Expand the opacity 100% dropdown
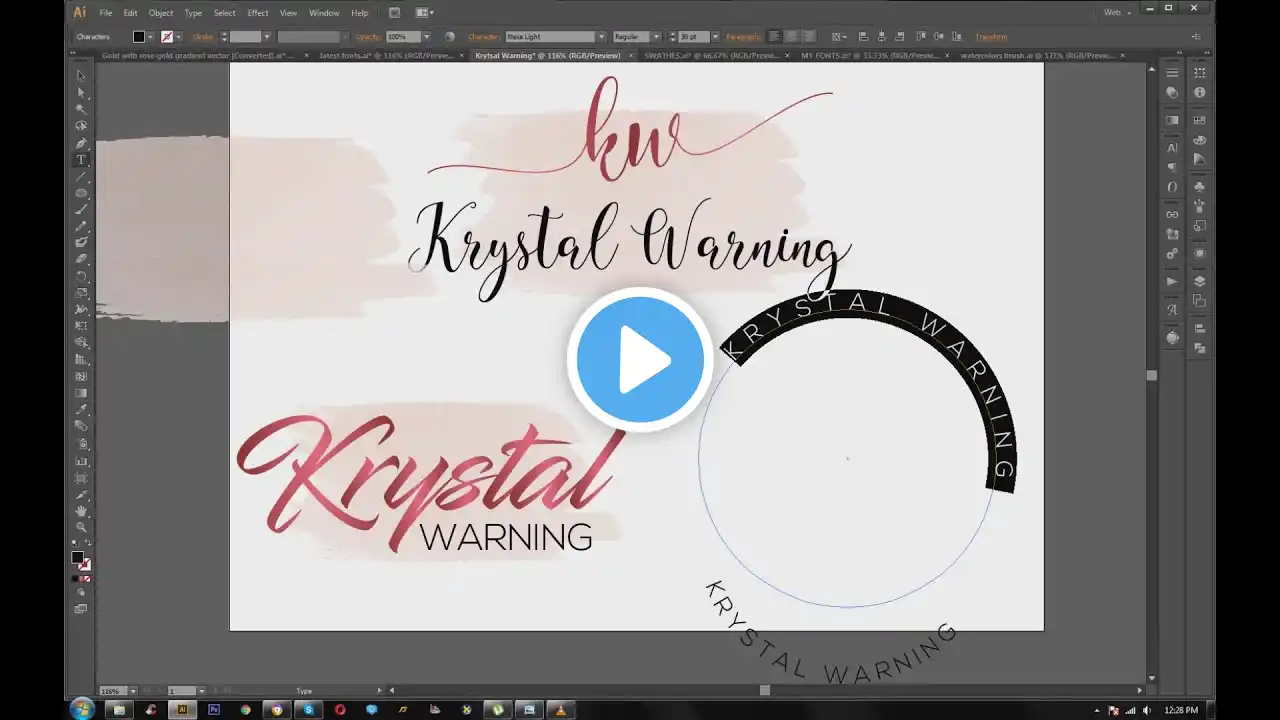Viewport: 1280px width, 720px height. point(424,37)
